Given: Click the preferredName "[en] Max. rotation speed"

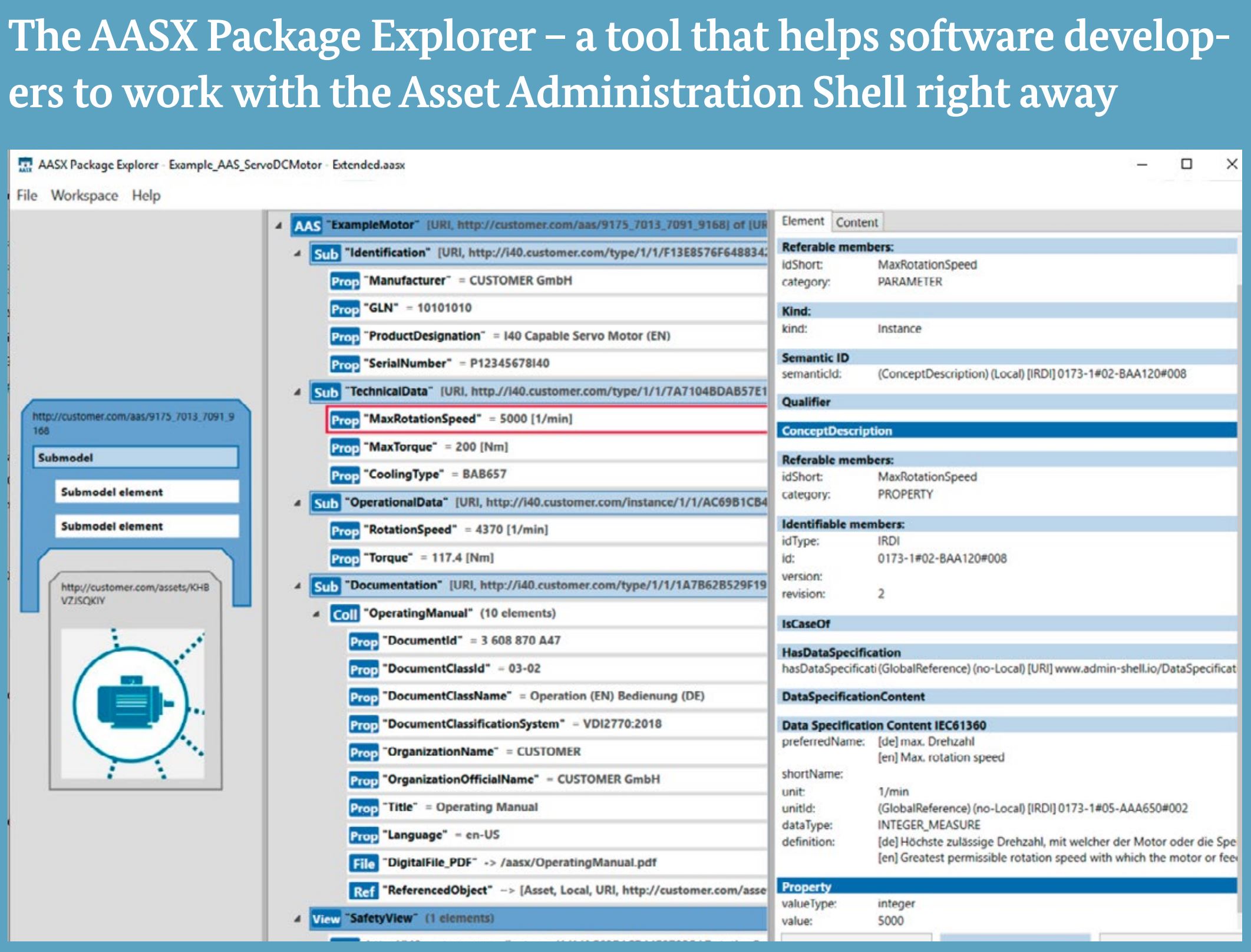Looking at the screenshot, I should pyautogui.click(x=941, y=758).
